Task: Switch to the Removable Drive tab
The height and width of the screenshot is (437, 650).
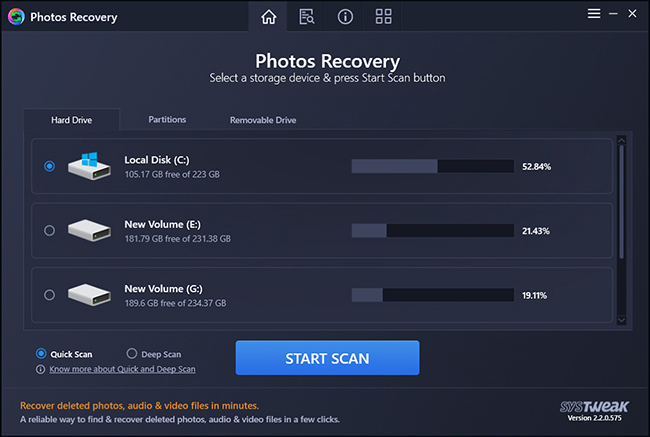Action: pos(262,120)
